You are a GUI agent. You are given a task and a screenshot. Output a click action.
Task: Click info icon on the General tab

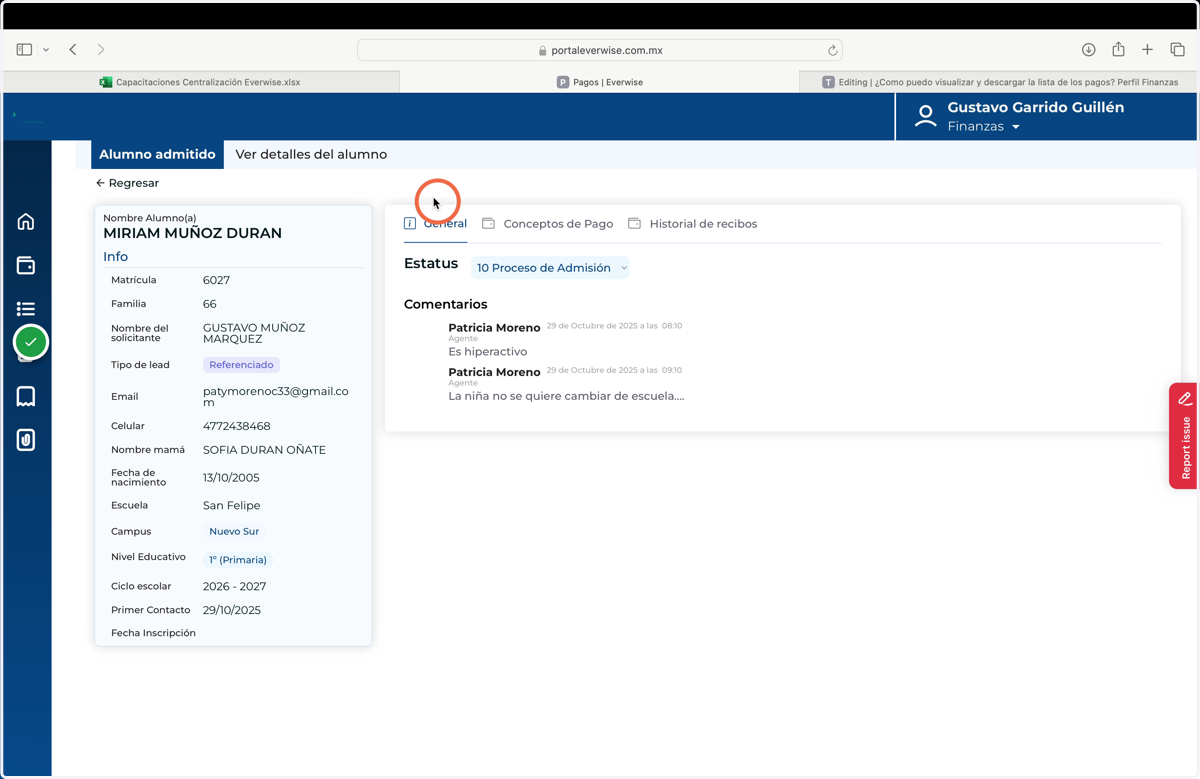tap(410, 223)
